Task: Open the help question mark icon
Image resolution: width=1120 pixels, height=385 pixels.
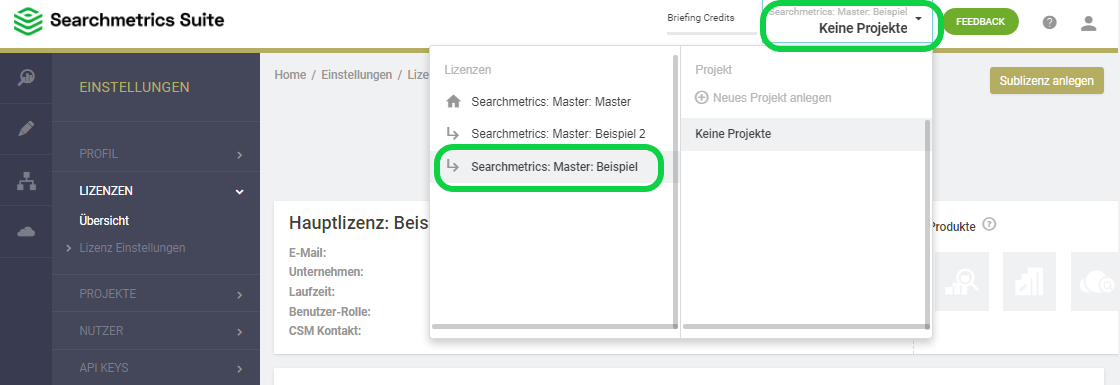Action: pyautogui.click(x=1049, y=22)
